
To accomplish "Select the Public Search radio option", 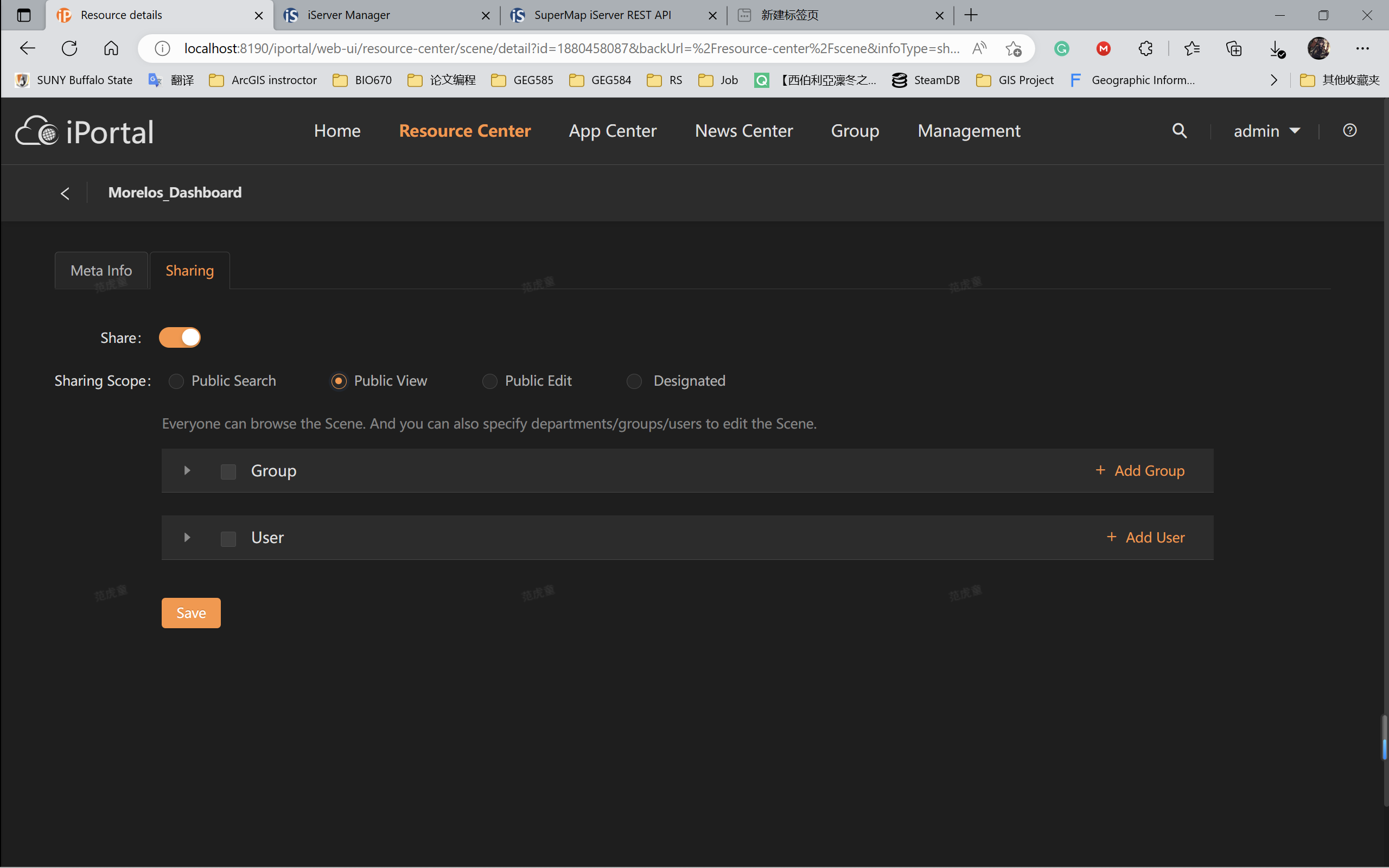I will click(x=176, y=381).
